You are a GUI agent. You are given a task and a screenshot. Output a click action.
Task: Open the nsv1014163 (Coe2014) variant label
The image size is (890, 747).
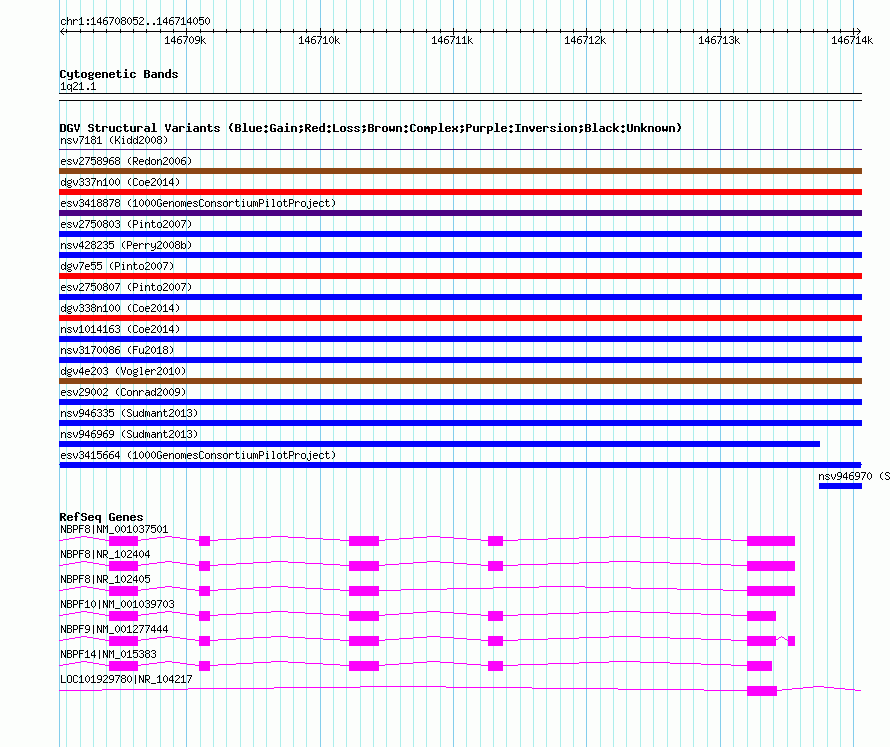click(x=120, y=329)
